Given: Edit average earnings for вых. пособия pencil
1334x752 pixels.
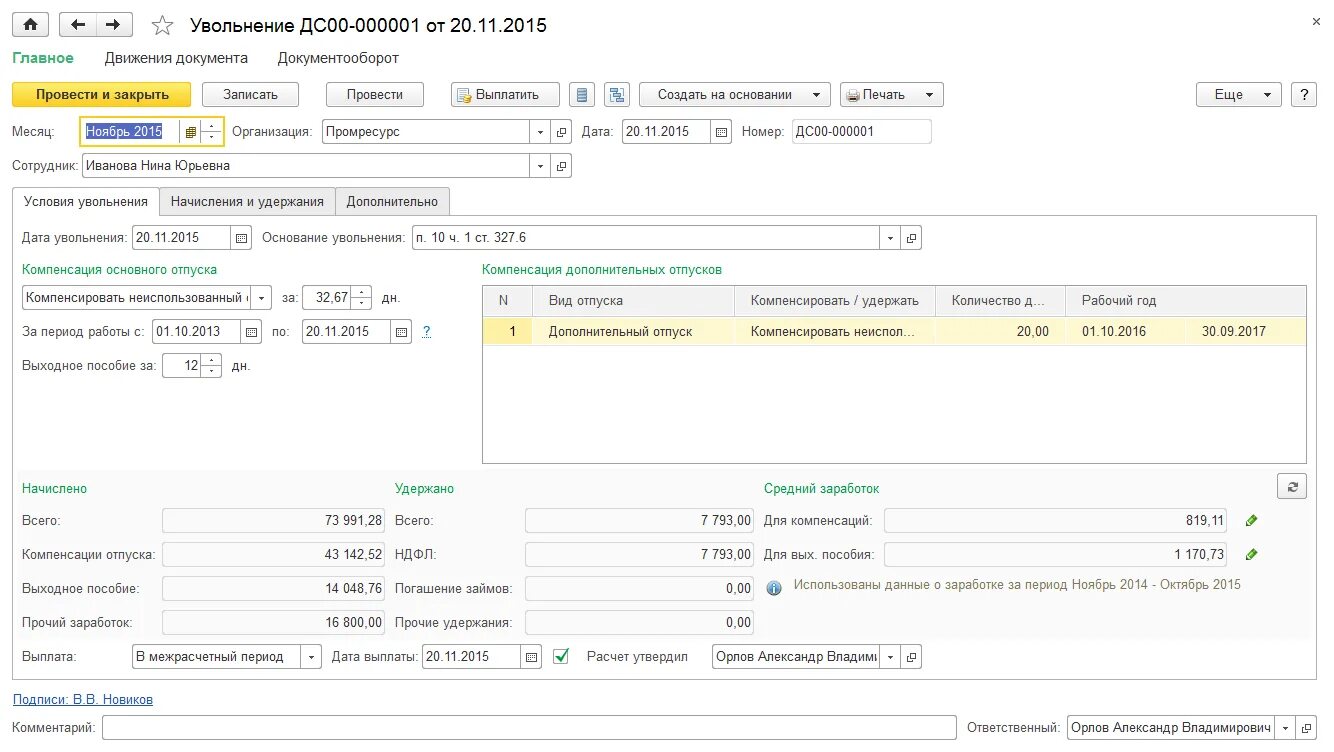Looking at the screenshot, I should click(x=1251, y=555).
